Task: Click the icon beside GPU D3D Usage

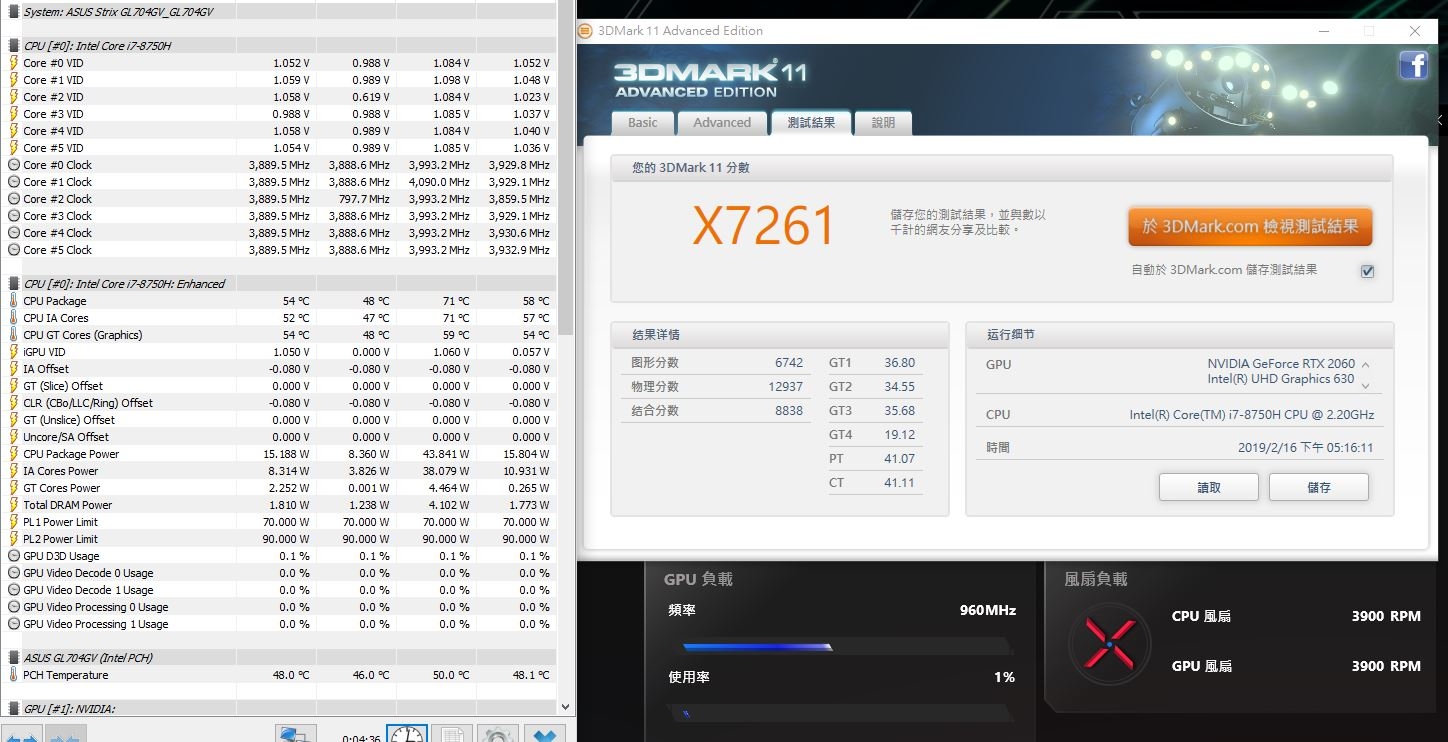Action: pos(14,556)
